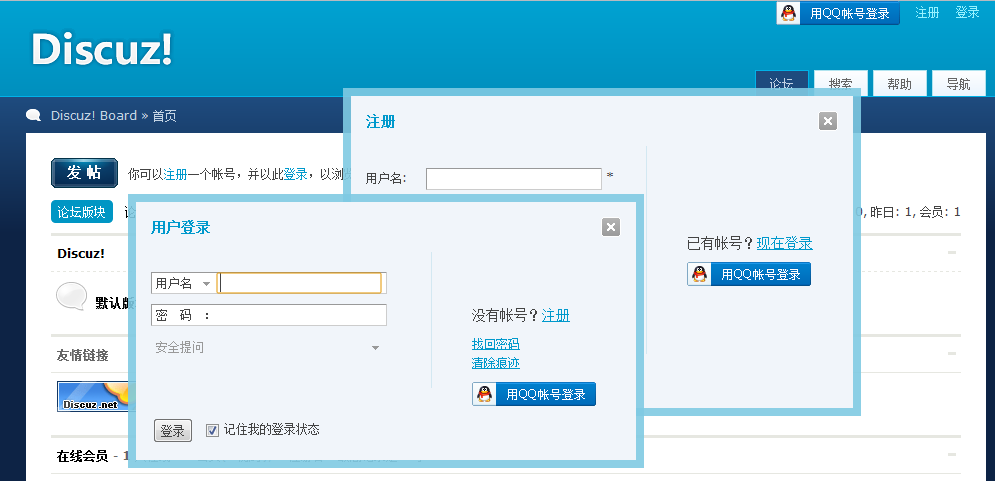This screenshot has width=995, height=481.
Task: Click the 清除痕迹 link
Action: coord(496,363)
